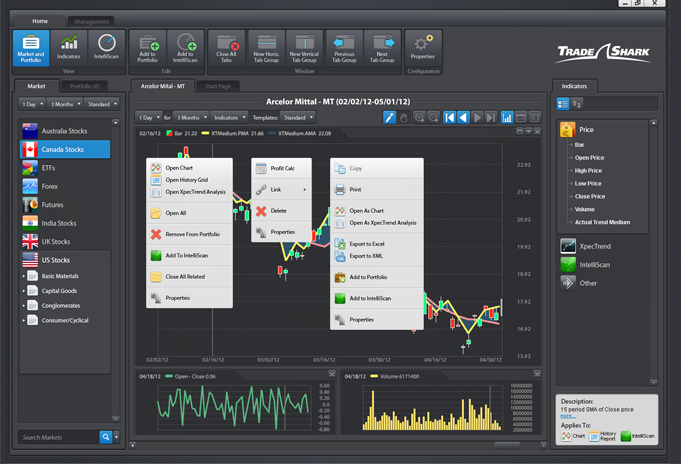The image size is (681, 464).
Task: Choose Export to Excel menu entry
Action: [377, 244]
